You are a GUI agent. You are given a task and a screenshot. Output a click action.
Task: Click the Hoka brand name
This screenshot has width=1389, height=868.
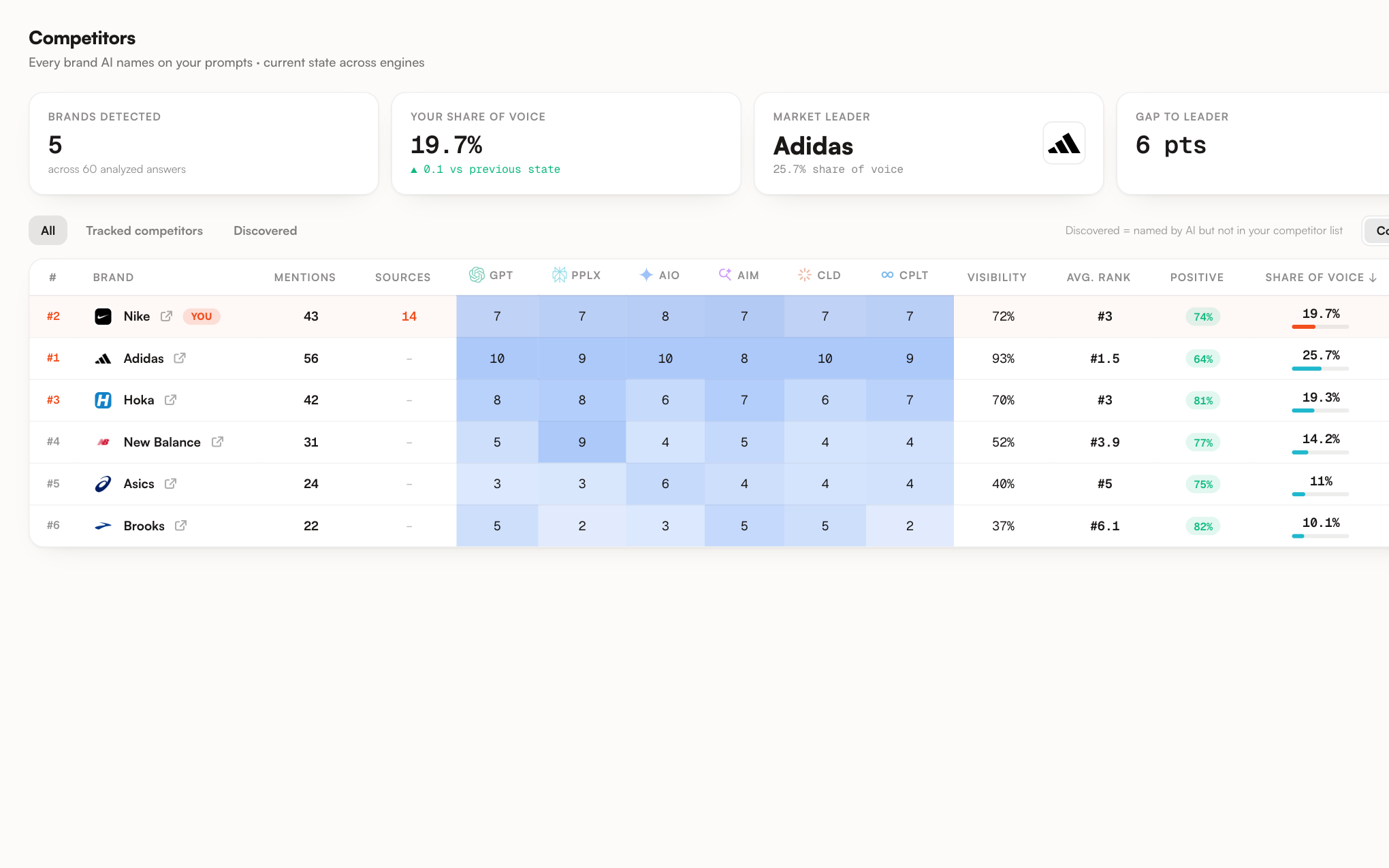pos(139,400)
